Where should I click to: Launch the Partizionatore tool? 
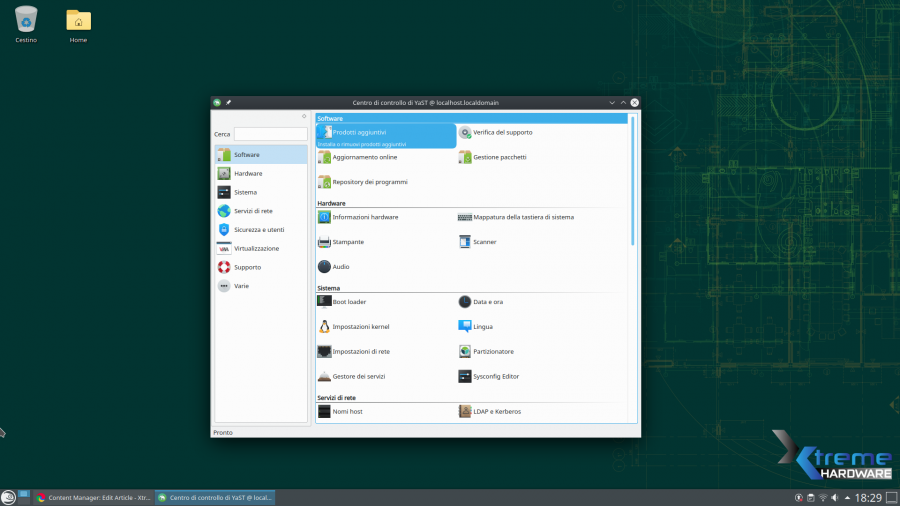coord(493,352)
